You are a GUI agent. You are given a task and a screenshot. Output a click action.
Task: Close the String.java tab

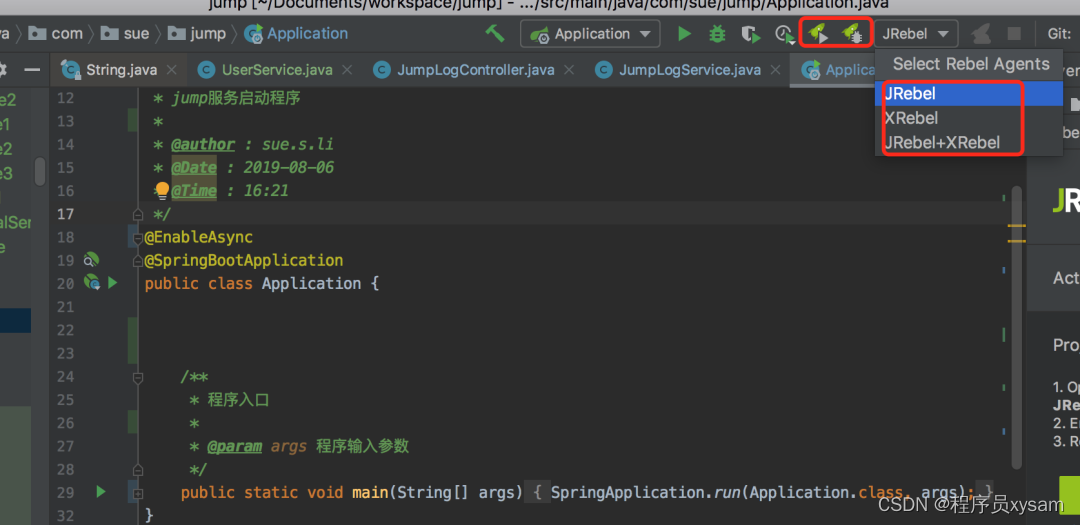172,70
